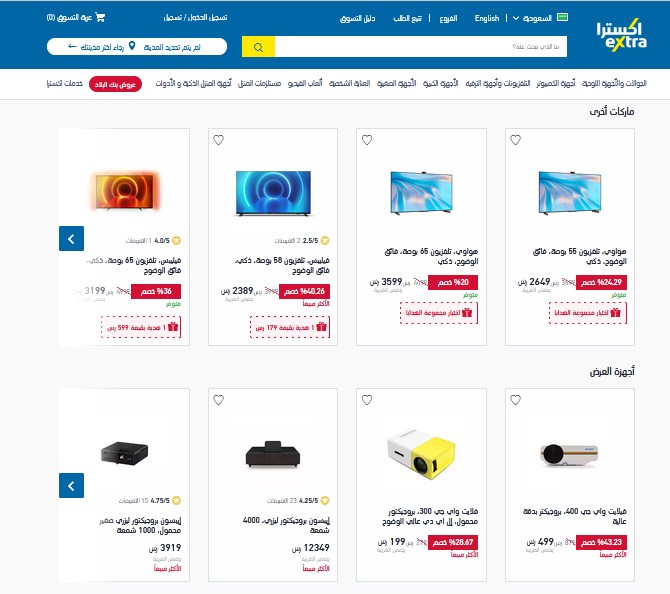Click gift icon on Huawei 55 inch TV
Viewport: 670px width, 594px height.
coord(615,313)
